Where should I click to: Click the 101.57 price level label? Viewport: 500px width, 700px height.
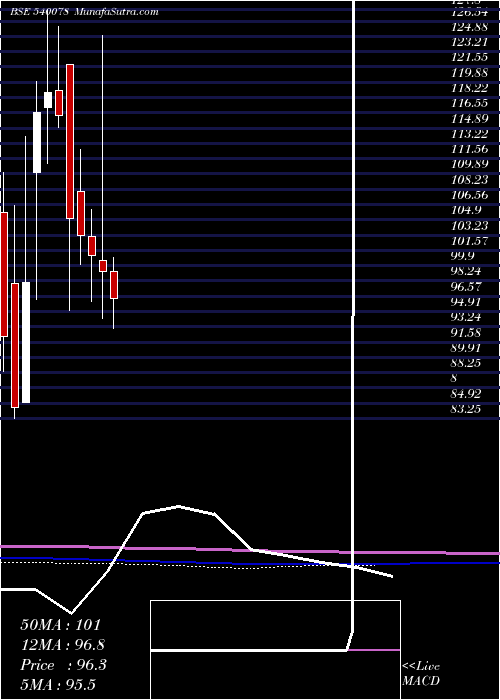469,240
